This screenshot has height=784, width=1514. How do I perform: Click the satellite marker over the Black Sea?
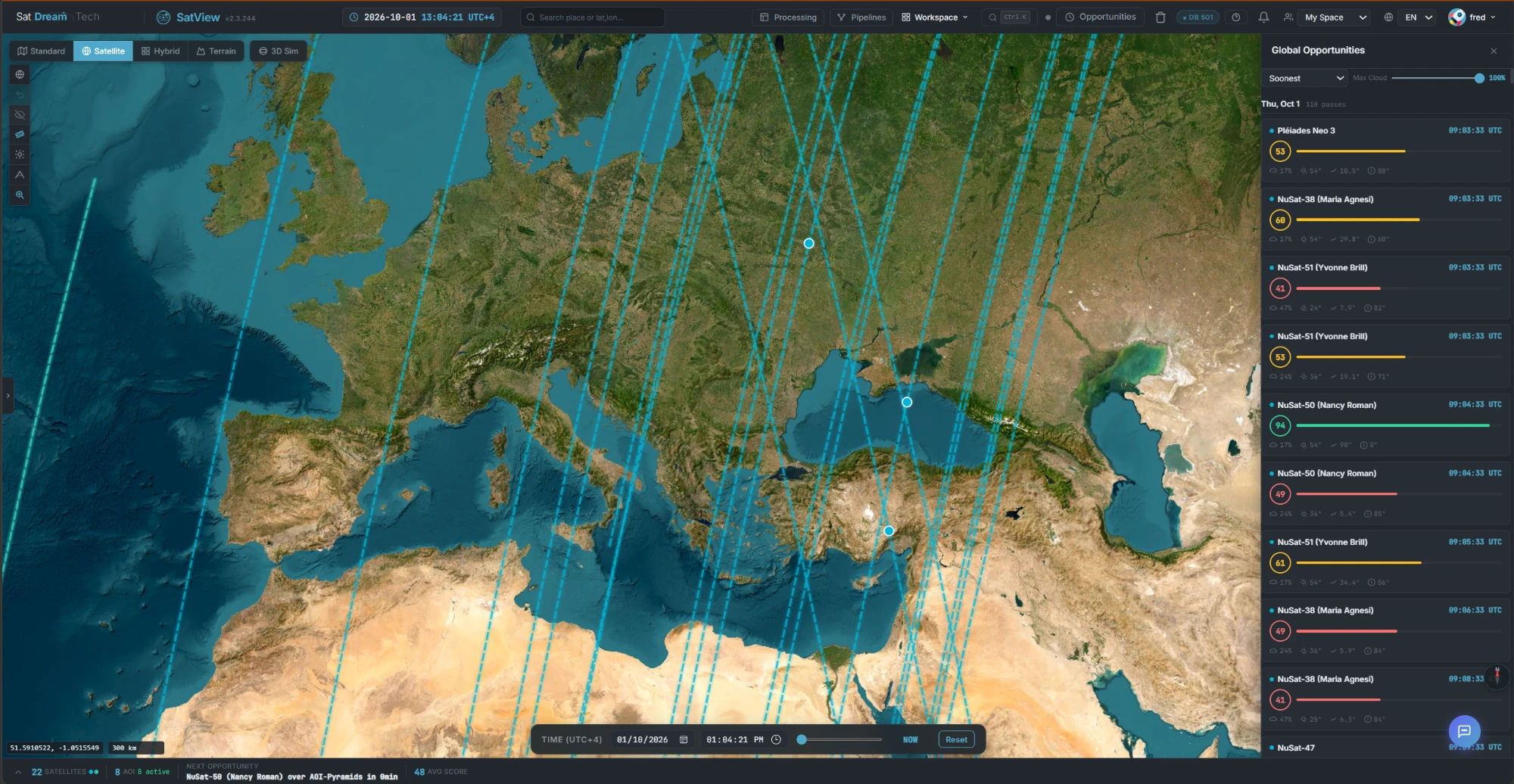click(x=906, y=402)
